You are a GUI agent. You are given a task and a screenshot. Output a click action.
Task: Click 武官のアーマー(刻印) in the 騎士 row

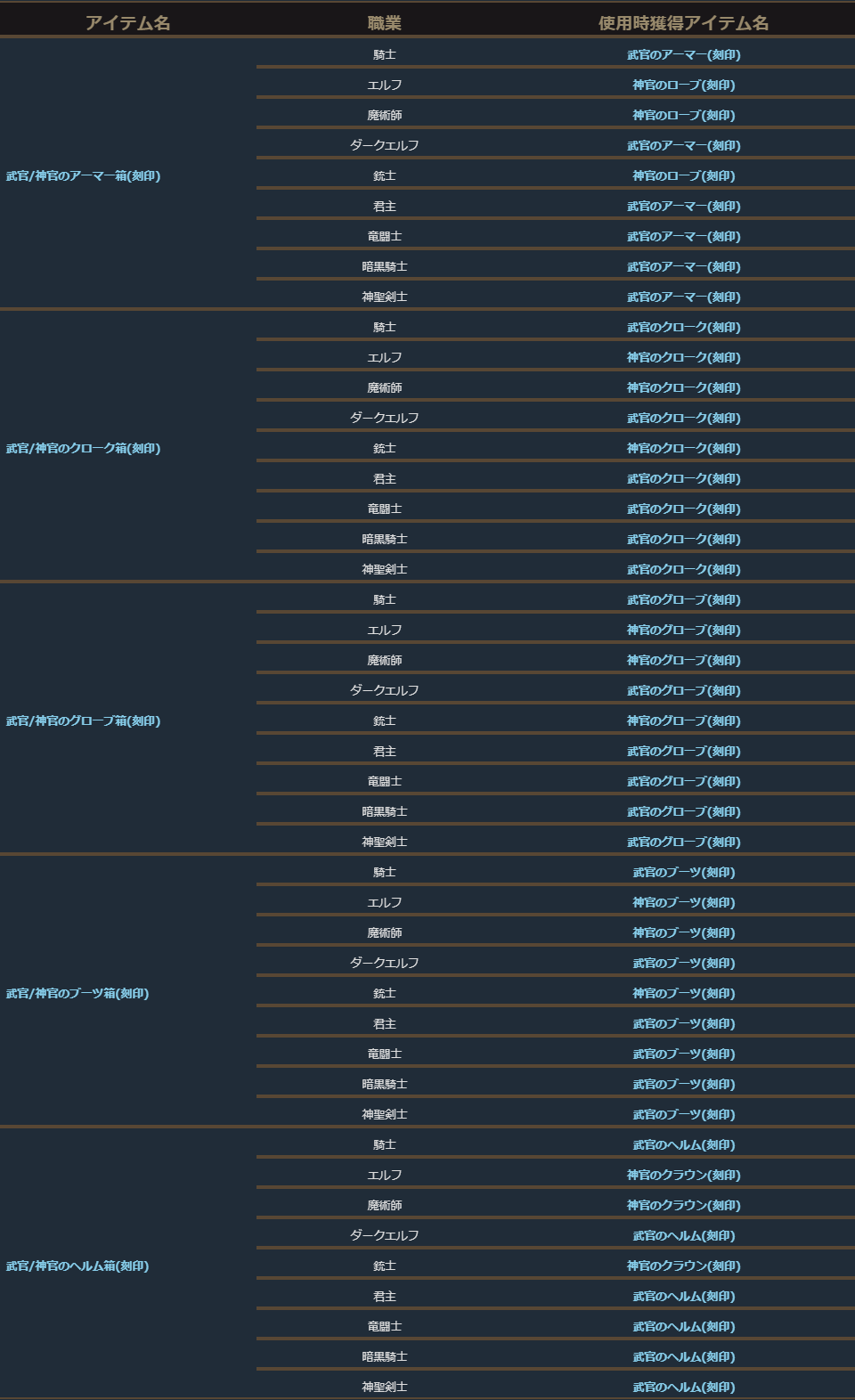point(683,55)
